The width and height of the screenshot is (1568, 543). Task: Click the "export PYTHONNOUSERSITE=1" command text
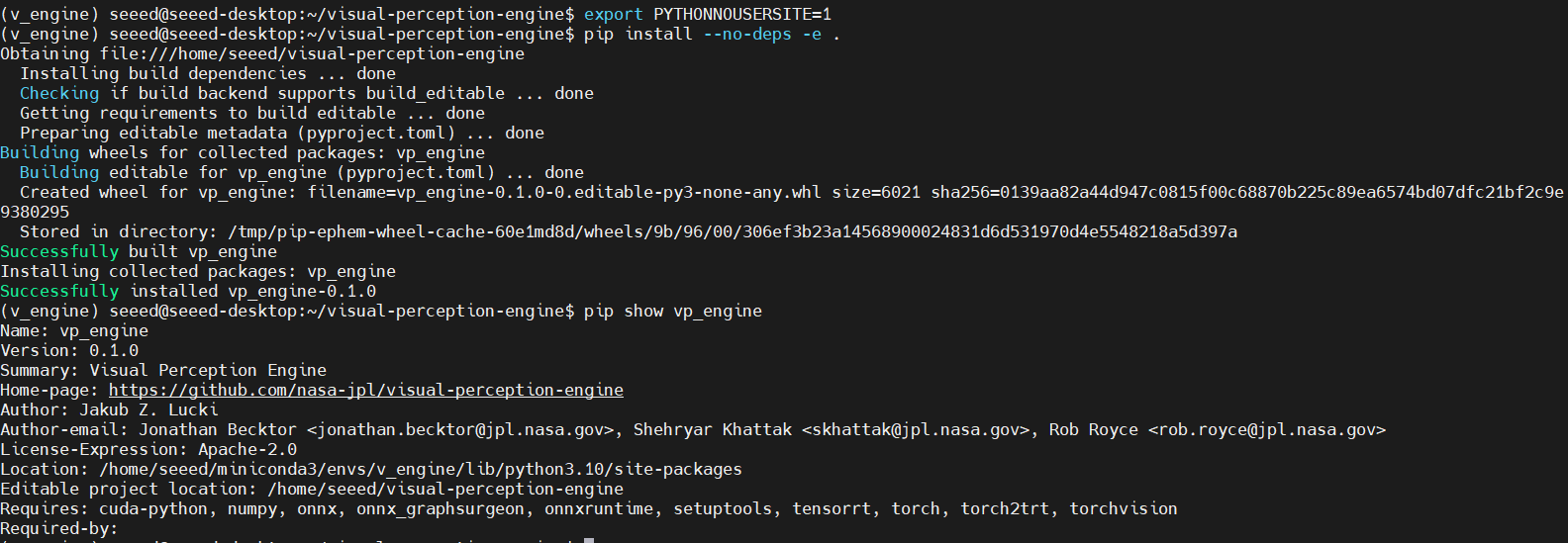point(707,14)
